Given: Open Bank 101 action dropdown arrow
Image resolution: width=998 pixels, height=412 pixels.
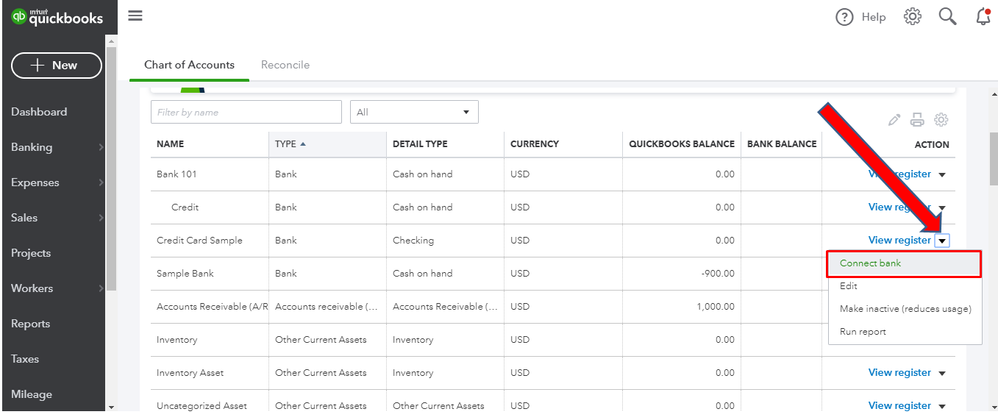Looking at the screenshot, I should (943, 174).
